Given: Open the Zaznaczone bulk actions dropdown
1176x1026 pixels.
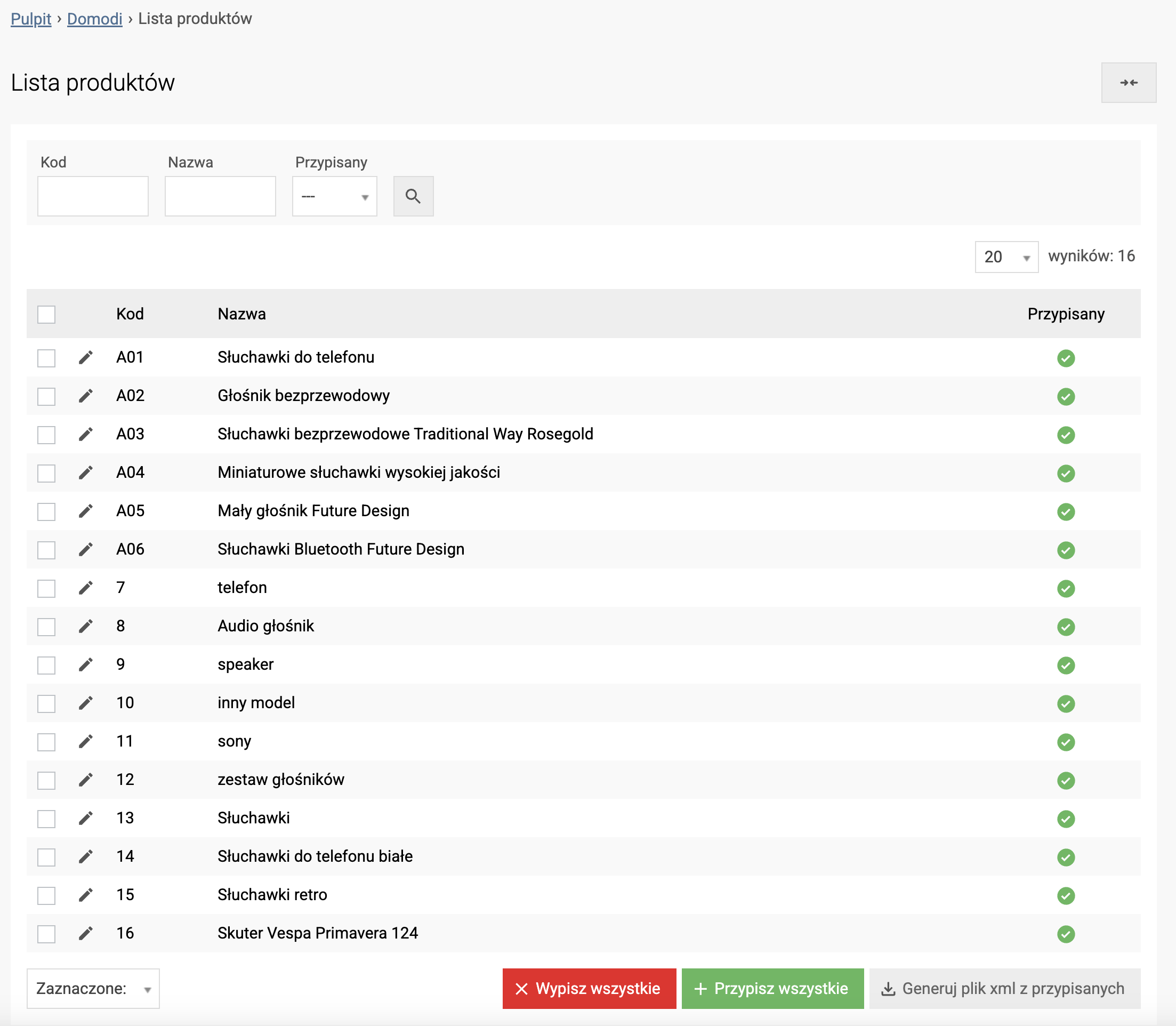Looking at the screenshot, I should (x=93, y=989).
